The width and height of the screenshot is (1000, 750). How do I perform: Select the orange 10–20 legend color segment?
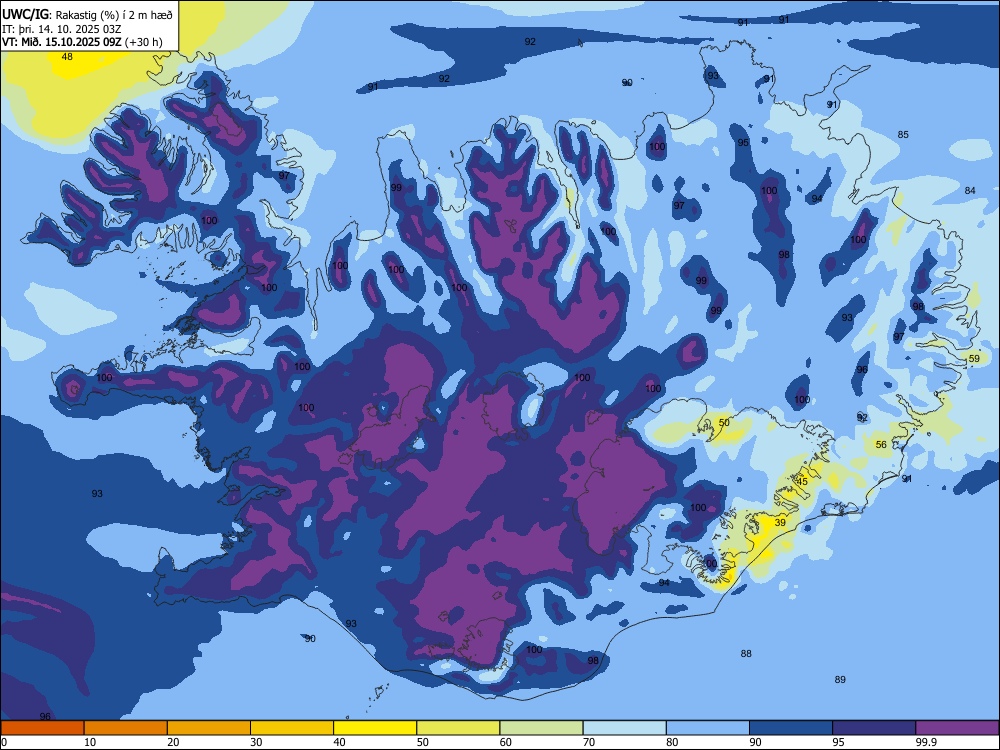(126, 728)
